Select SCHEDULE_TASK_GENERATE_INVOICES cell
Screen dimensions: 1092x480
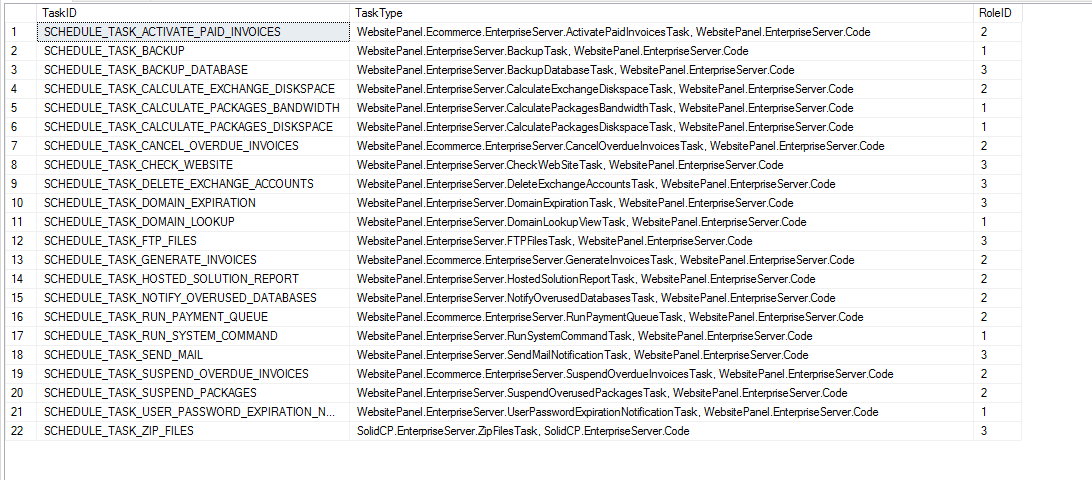coord(193,260)
